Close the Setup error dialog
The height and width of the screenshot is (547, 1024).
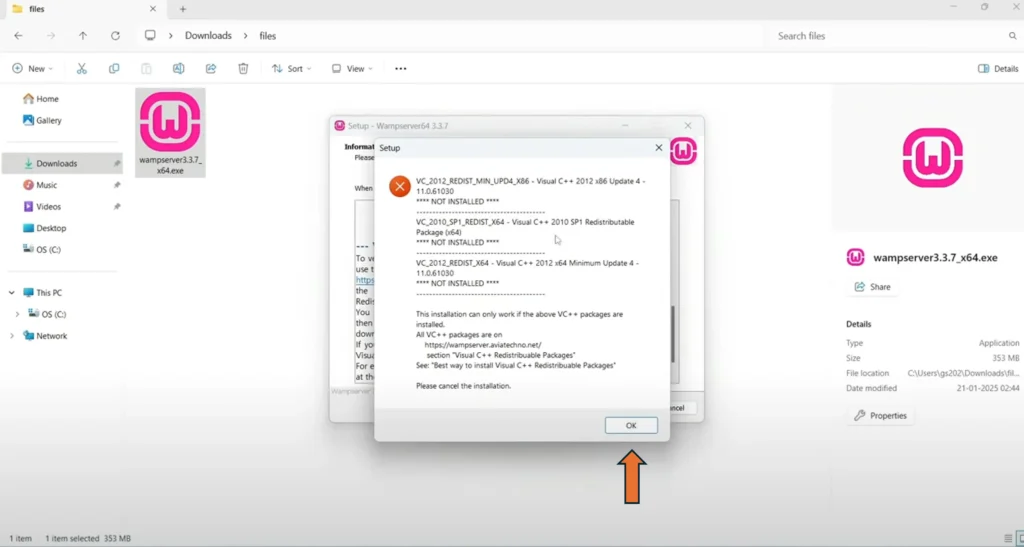658,148
